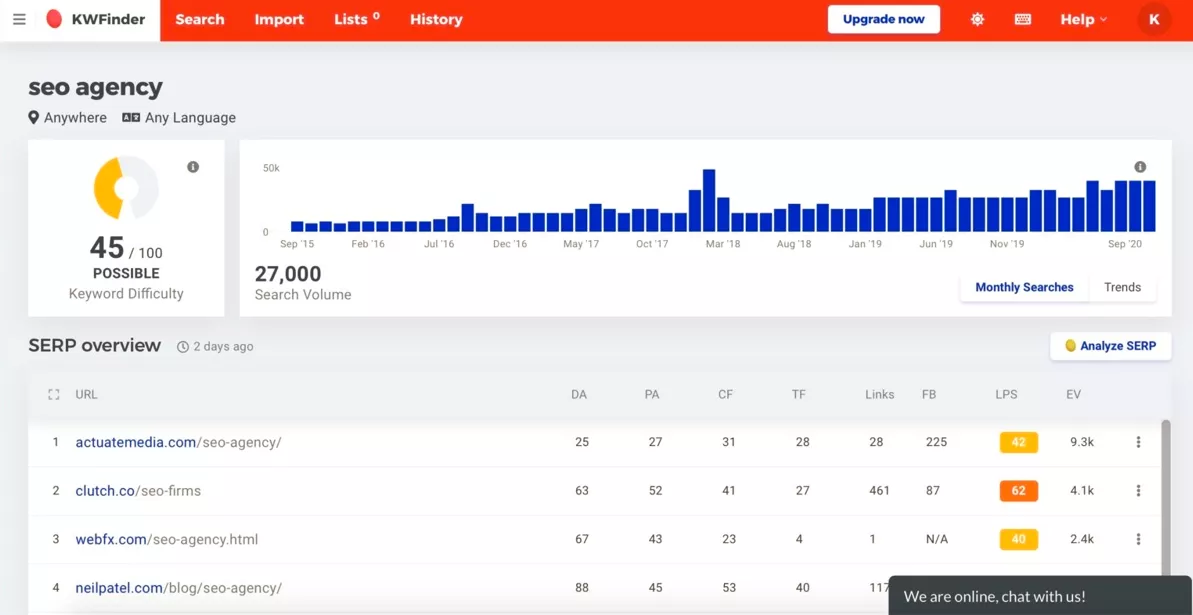This screenshot has width=1193, height=615.
Task: Click the orange LPS badge 62
Action: point(1019,491)
